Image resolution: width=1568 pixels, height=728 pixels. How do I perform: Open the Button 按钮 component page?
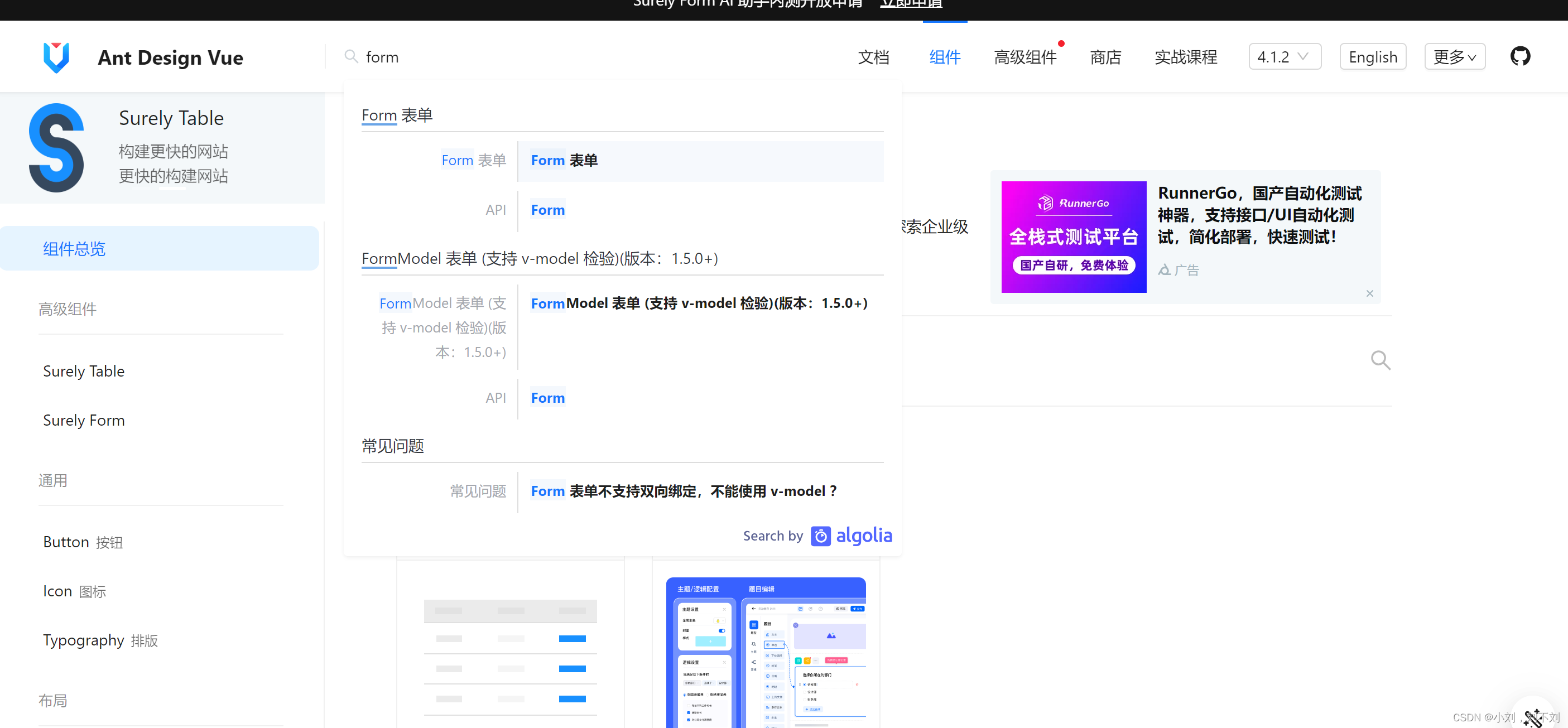83,542
